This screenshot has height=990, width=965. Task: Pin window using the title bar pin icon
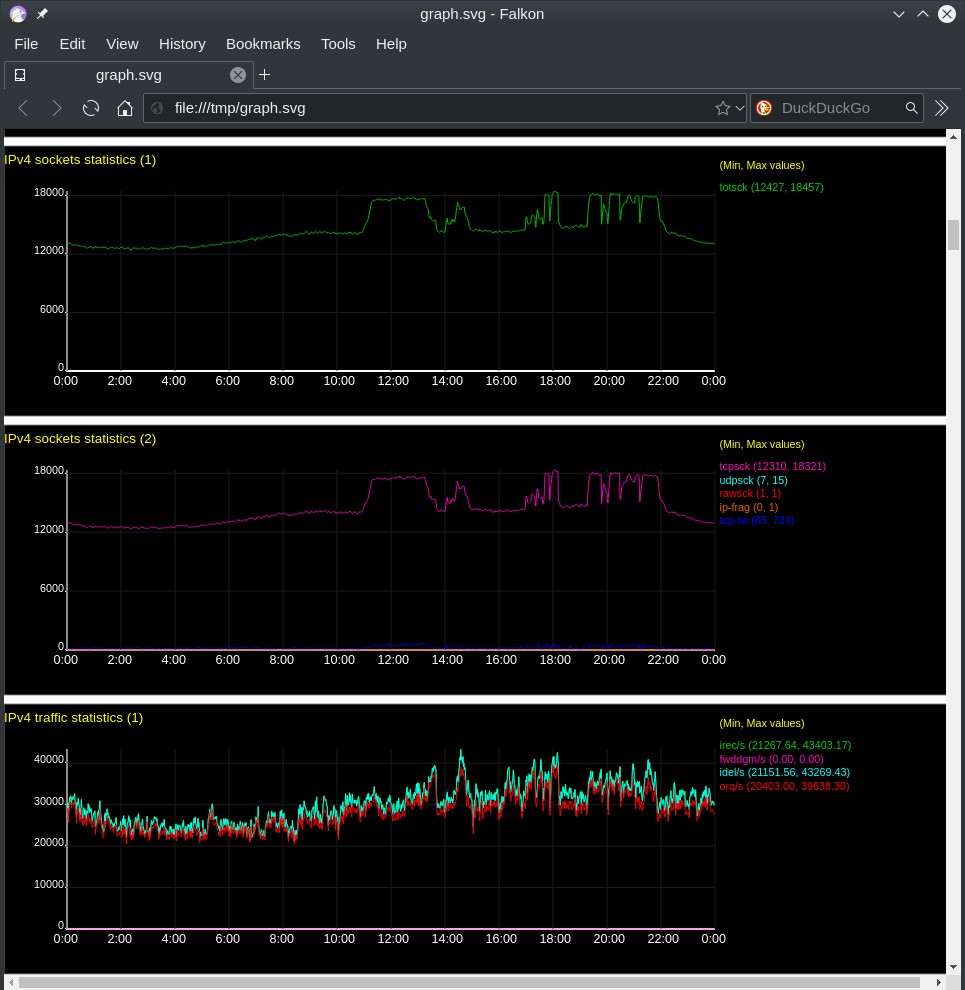click(x=42, y=14)
